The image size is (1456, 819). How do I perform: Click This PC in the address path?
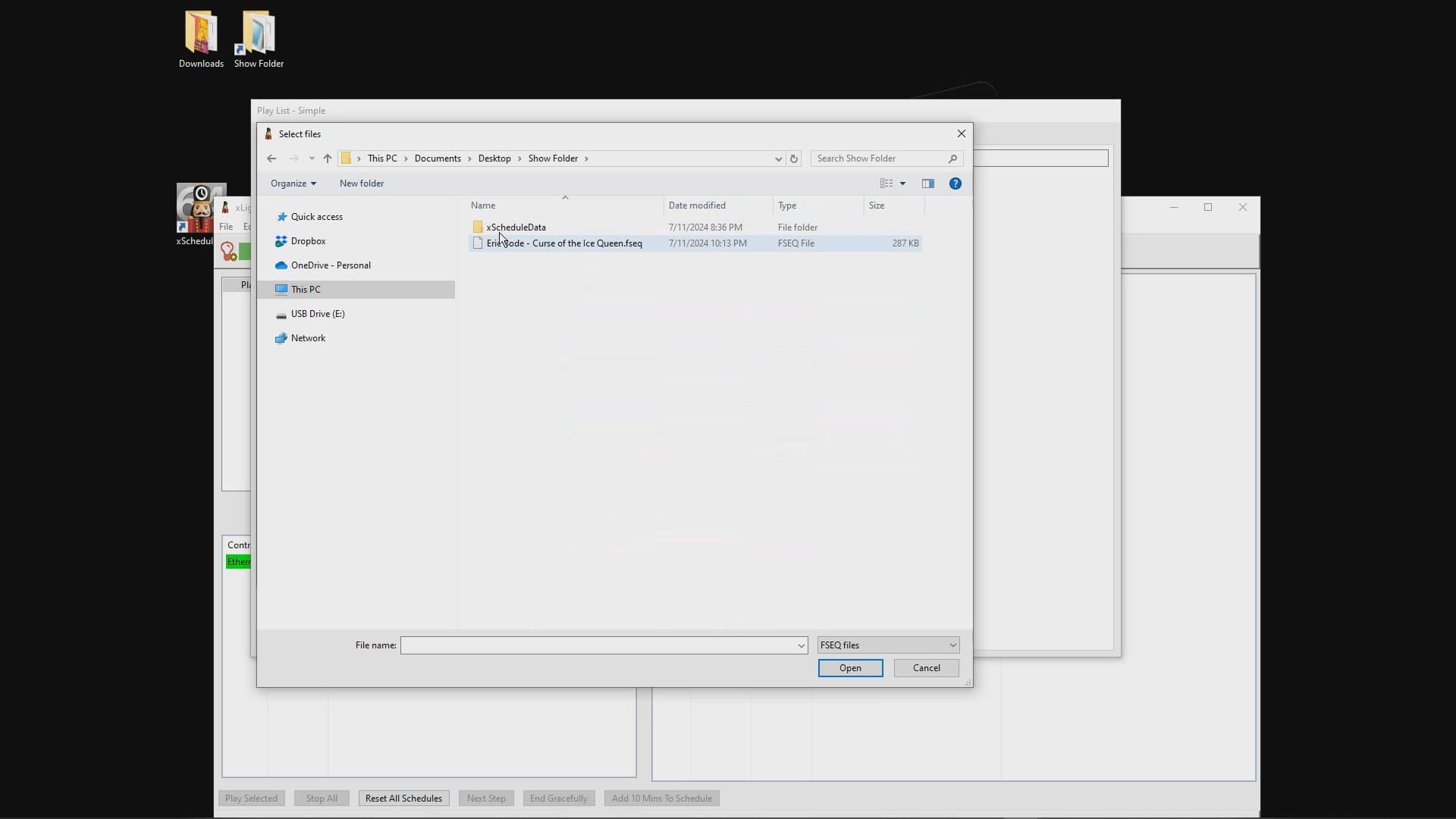pyautogui.click(x=382, y=158)
